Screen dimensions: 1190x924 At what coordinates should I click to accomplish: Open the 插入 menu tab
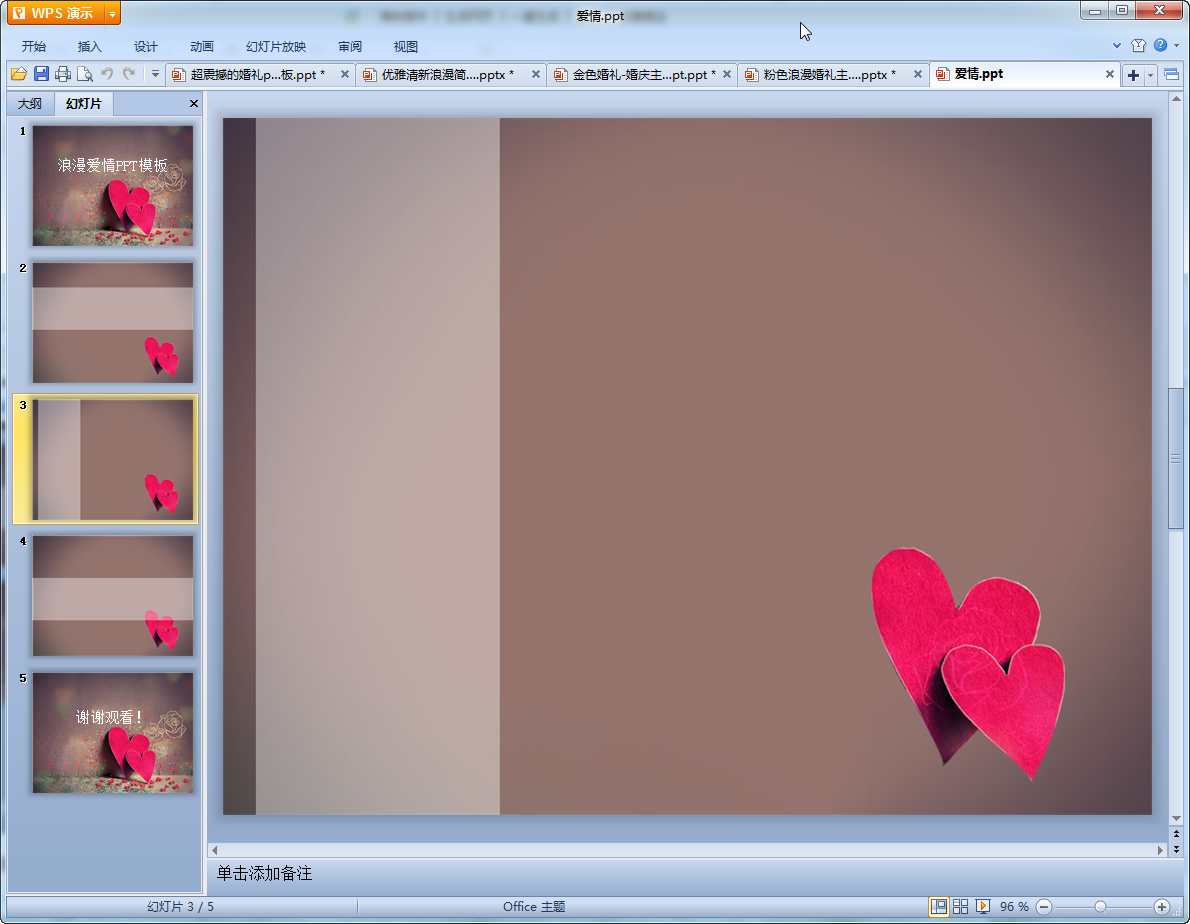pos(90,46)
